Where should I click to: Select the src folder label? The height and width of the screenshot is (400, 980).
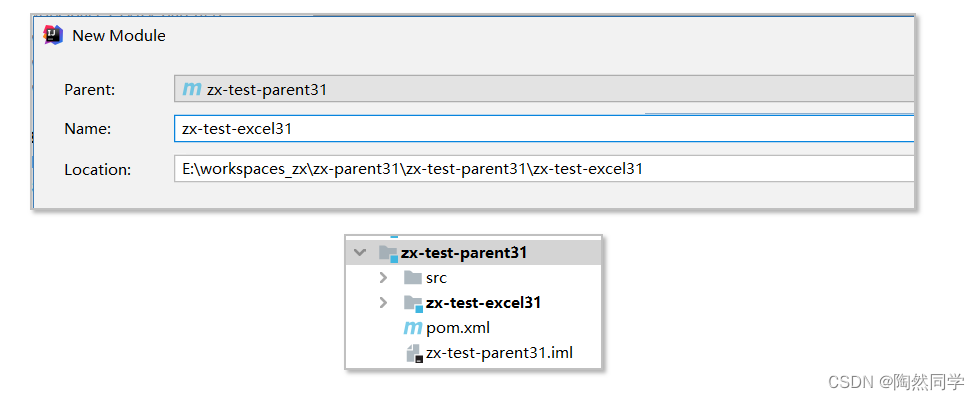(x=436, y=278)
